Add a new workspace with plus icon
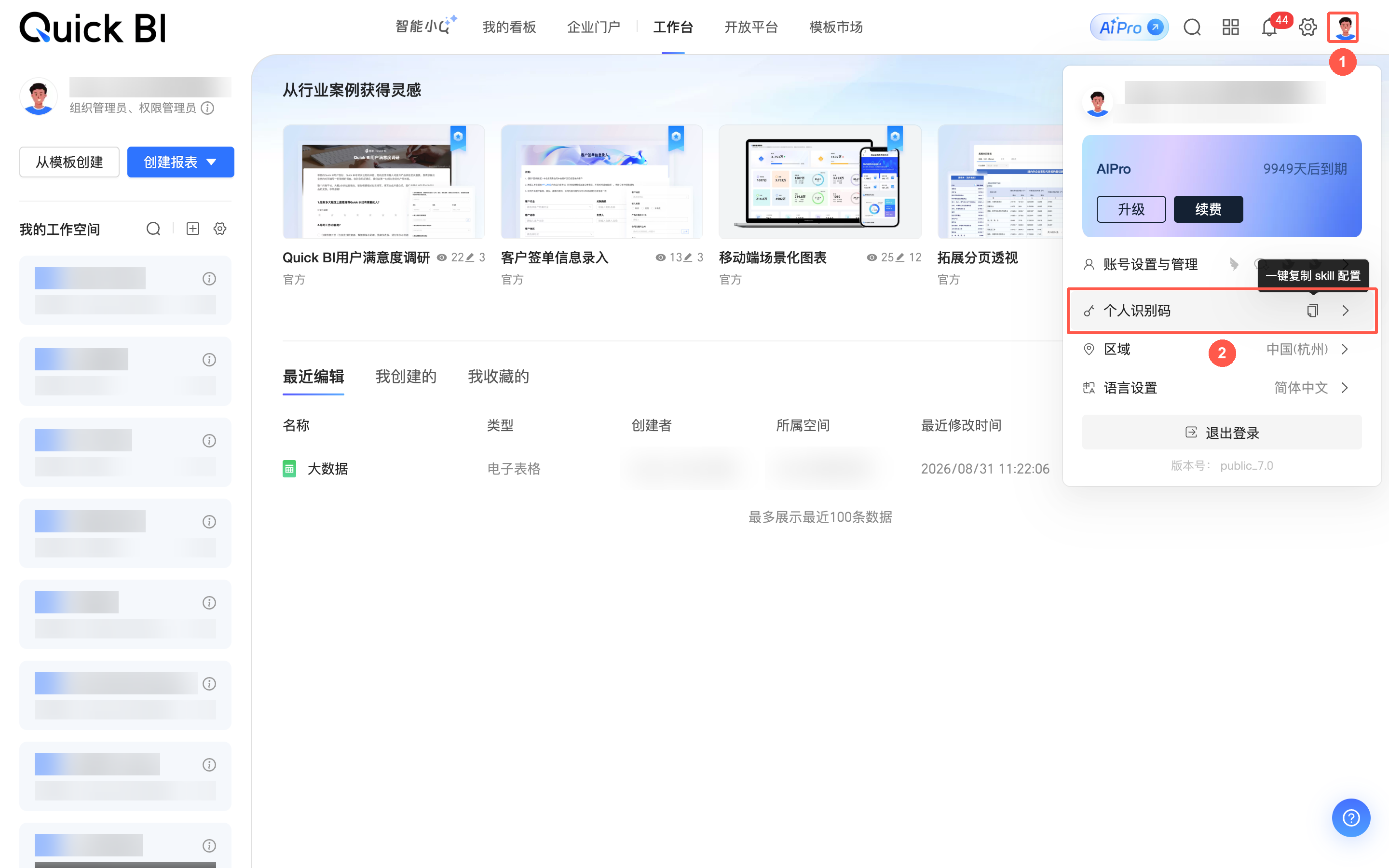Image resolution: width=1389 pixels, height=868 pixels. coord(193,229)
